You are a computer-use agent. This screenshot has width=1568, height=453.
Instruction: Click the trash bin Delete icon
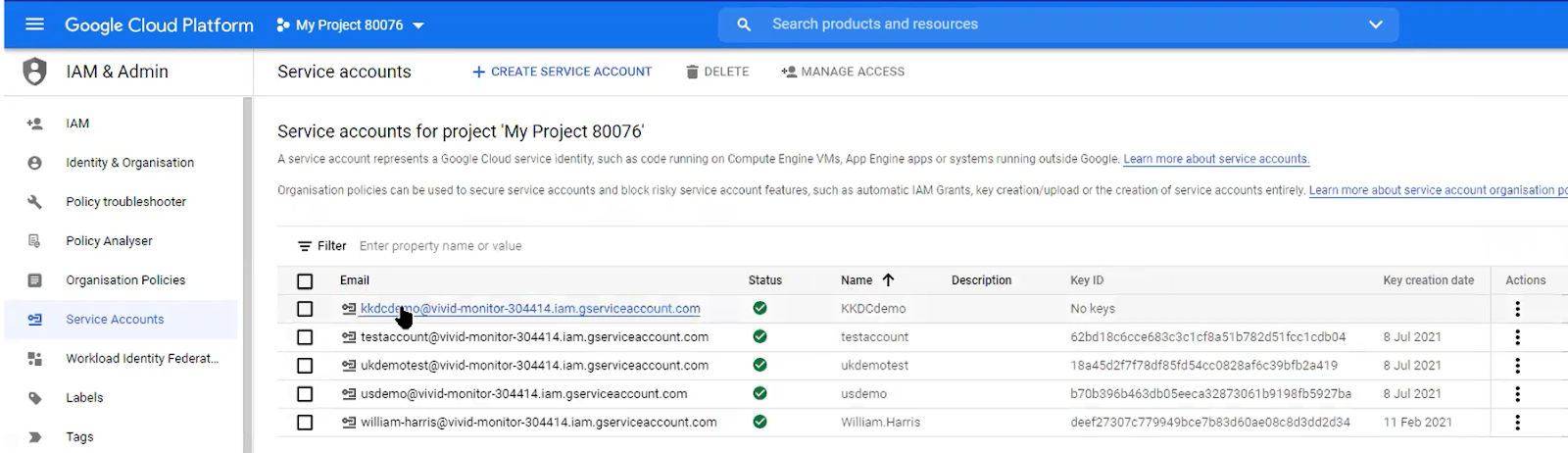(692, 72)
